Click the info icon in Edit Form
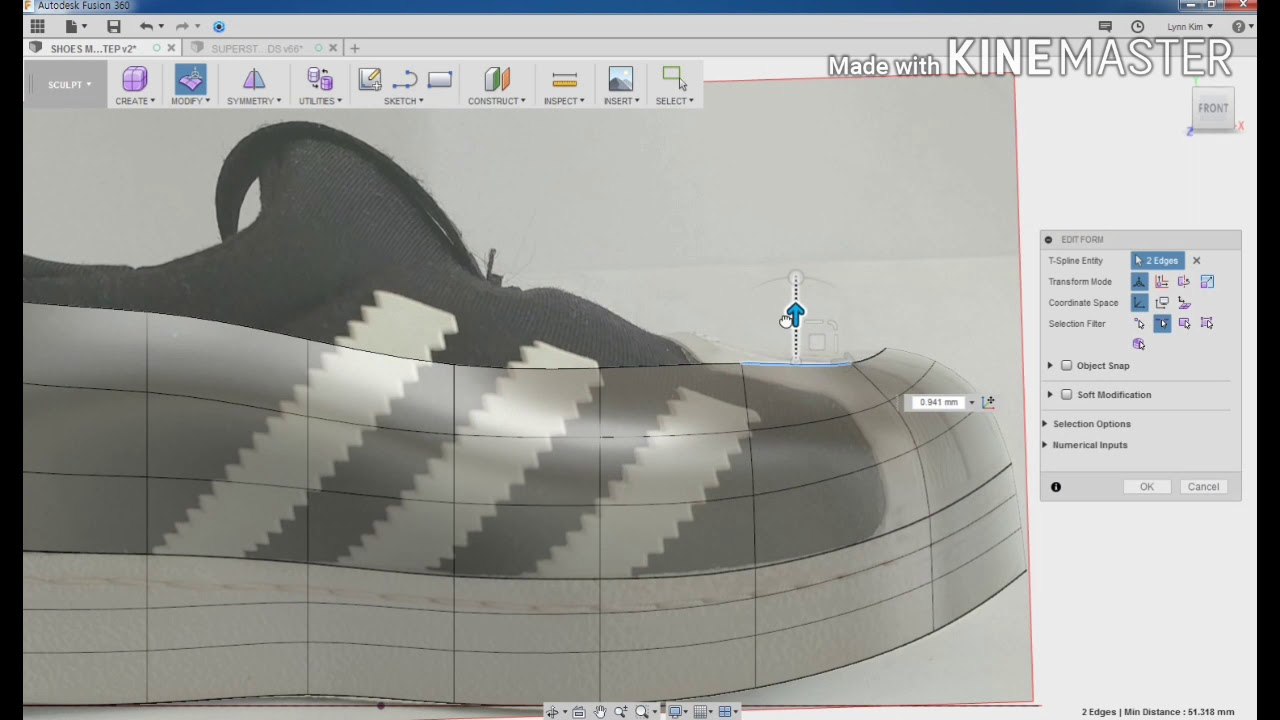 [x=1056, y=487]
